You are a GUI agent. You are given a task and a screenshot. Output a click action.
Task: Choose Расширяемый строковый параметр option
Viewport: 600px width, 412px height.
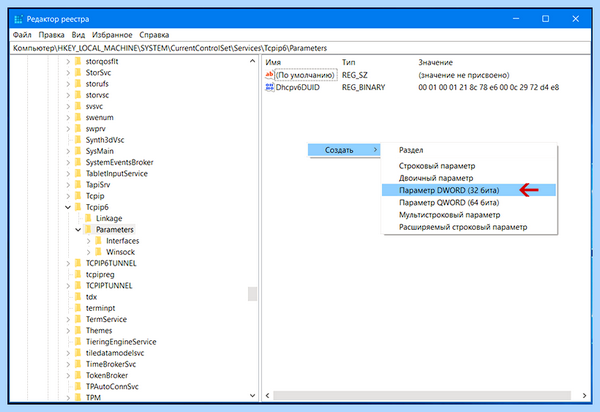[x=469, y=227]
